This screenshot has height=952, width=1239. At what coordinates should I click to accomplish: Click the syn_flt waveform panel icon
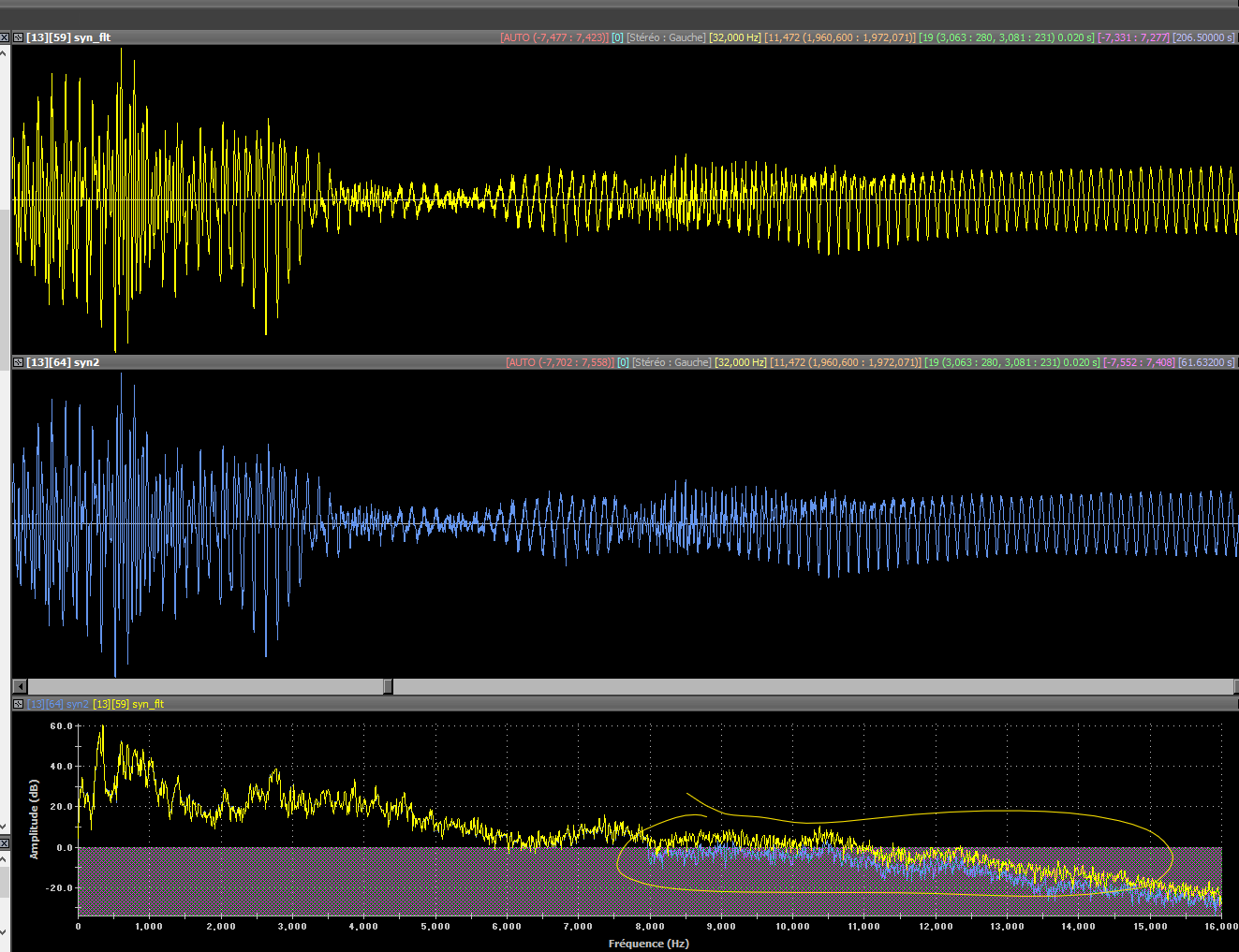click(18, 37)
